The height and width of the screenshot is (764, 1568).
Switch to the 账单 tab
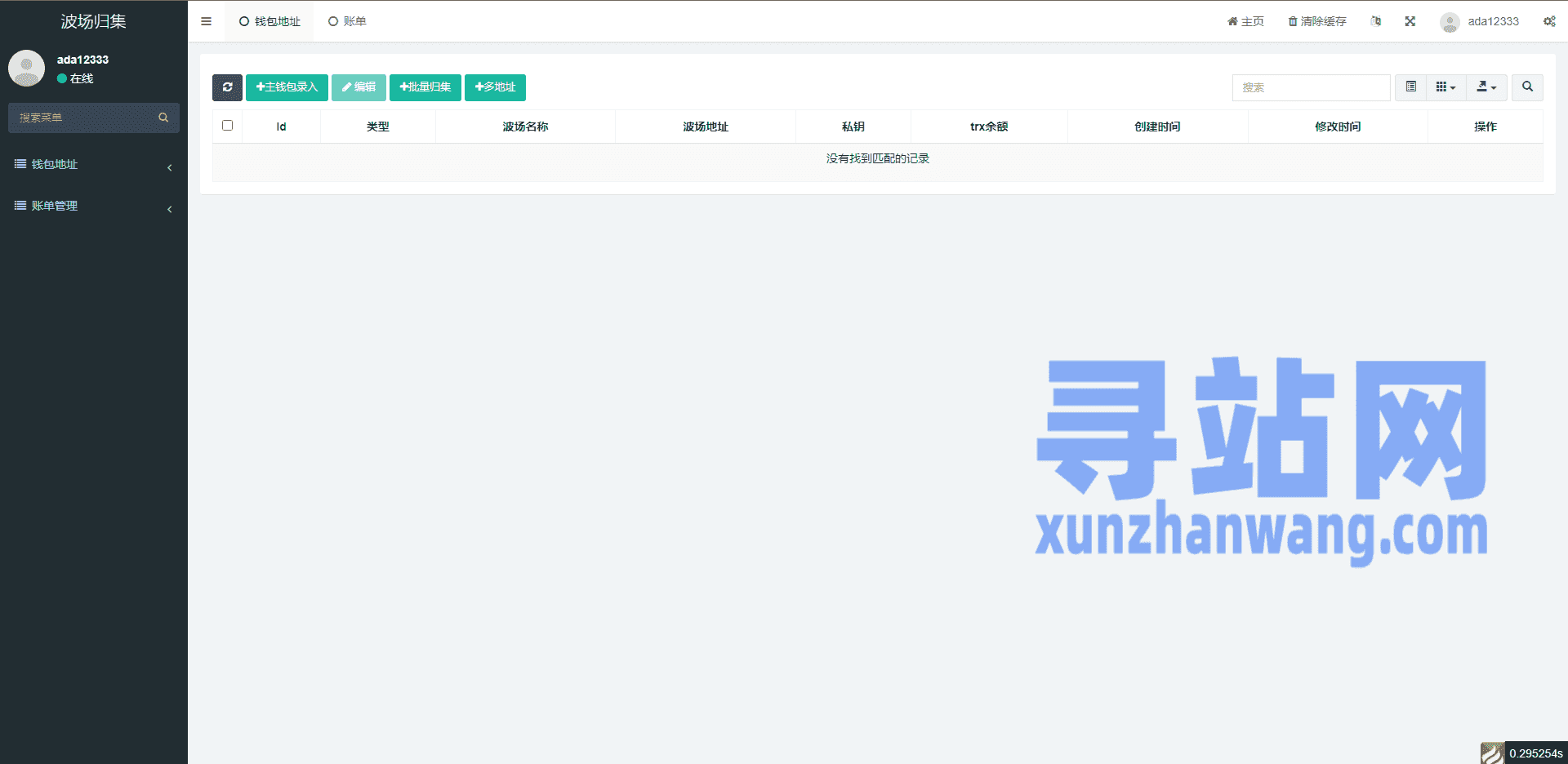347,21
